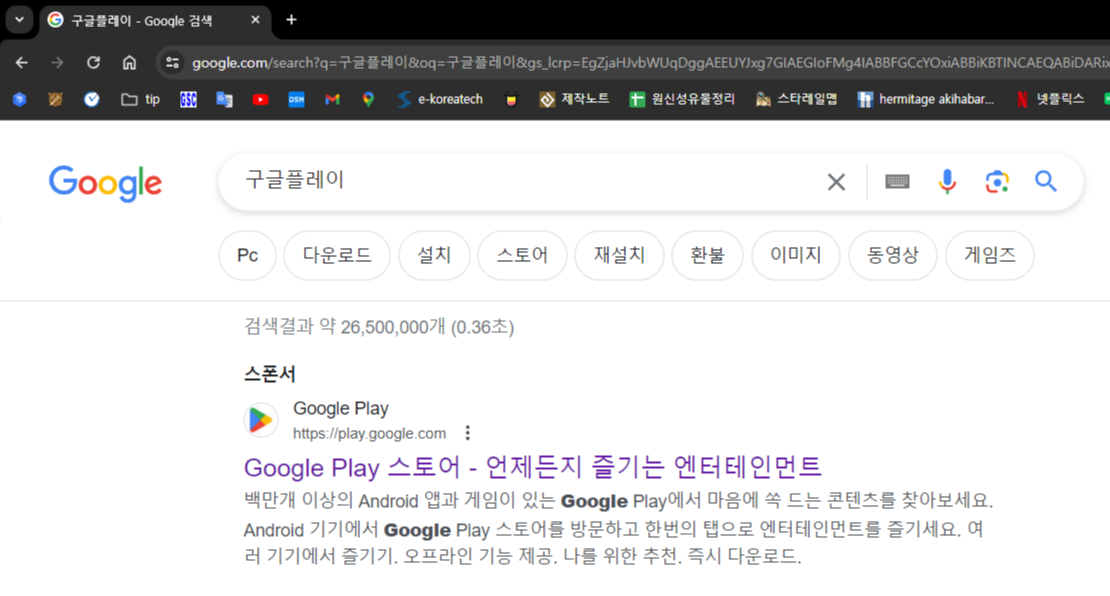
Task: Filter results with Pc chip
Action: pos(247,256)
